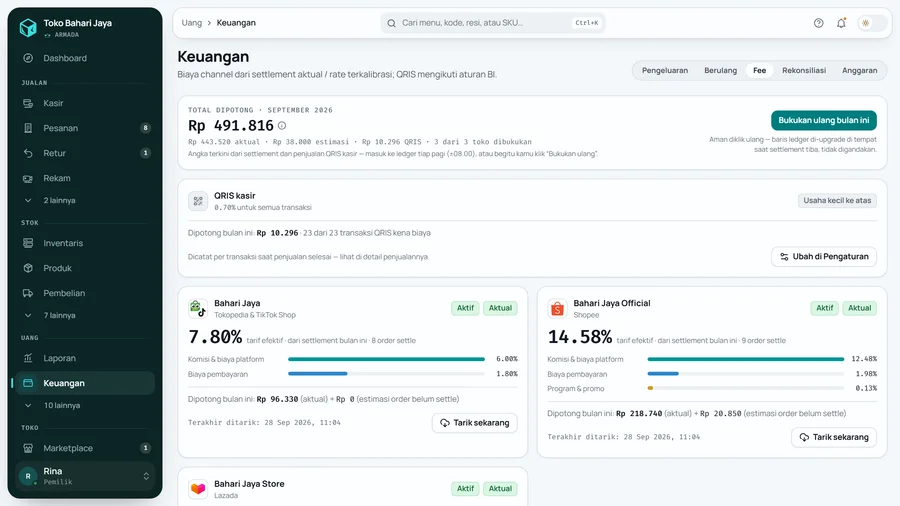The width and height of the screenshot is (900, 506).
Task: Click the Toko Bahari Jaya cube logo
Action: coord(28,28)
